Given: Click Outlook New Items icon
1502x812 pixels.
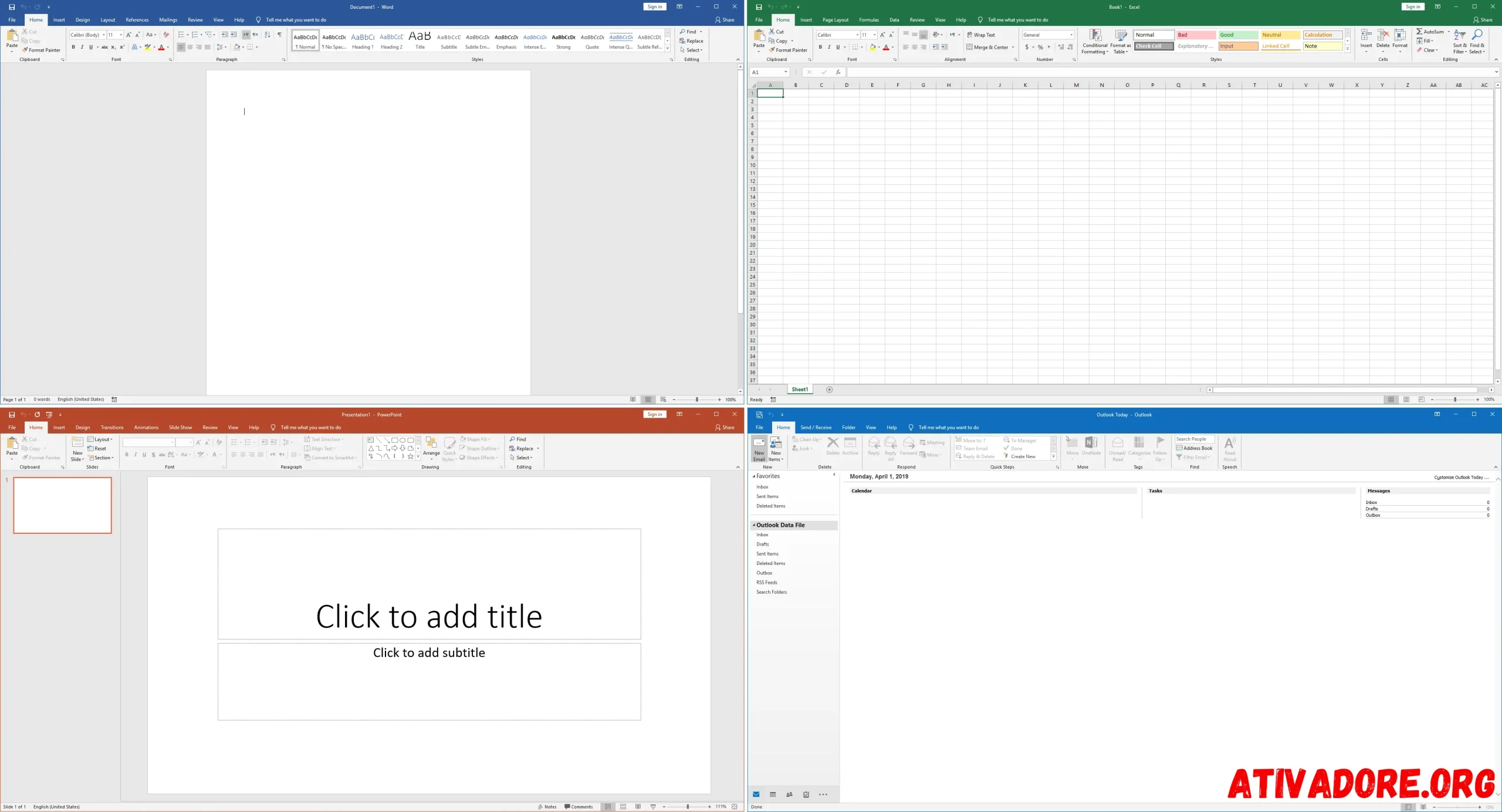Looking at the screenshot, I should [x=776, y=449].
